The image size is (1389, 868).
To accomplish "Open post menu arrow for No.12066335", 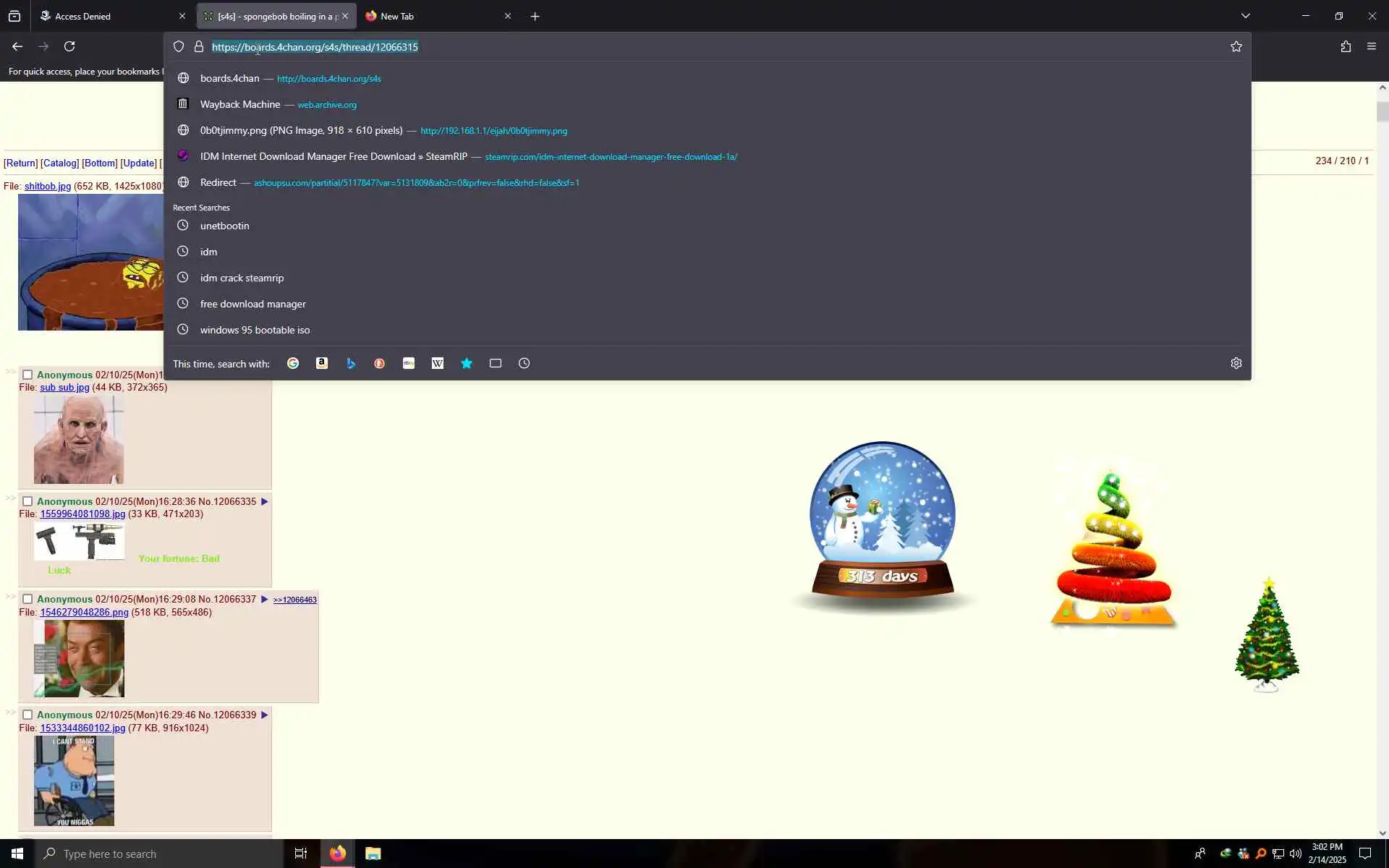I will [x=264, y=501].
